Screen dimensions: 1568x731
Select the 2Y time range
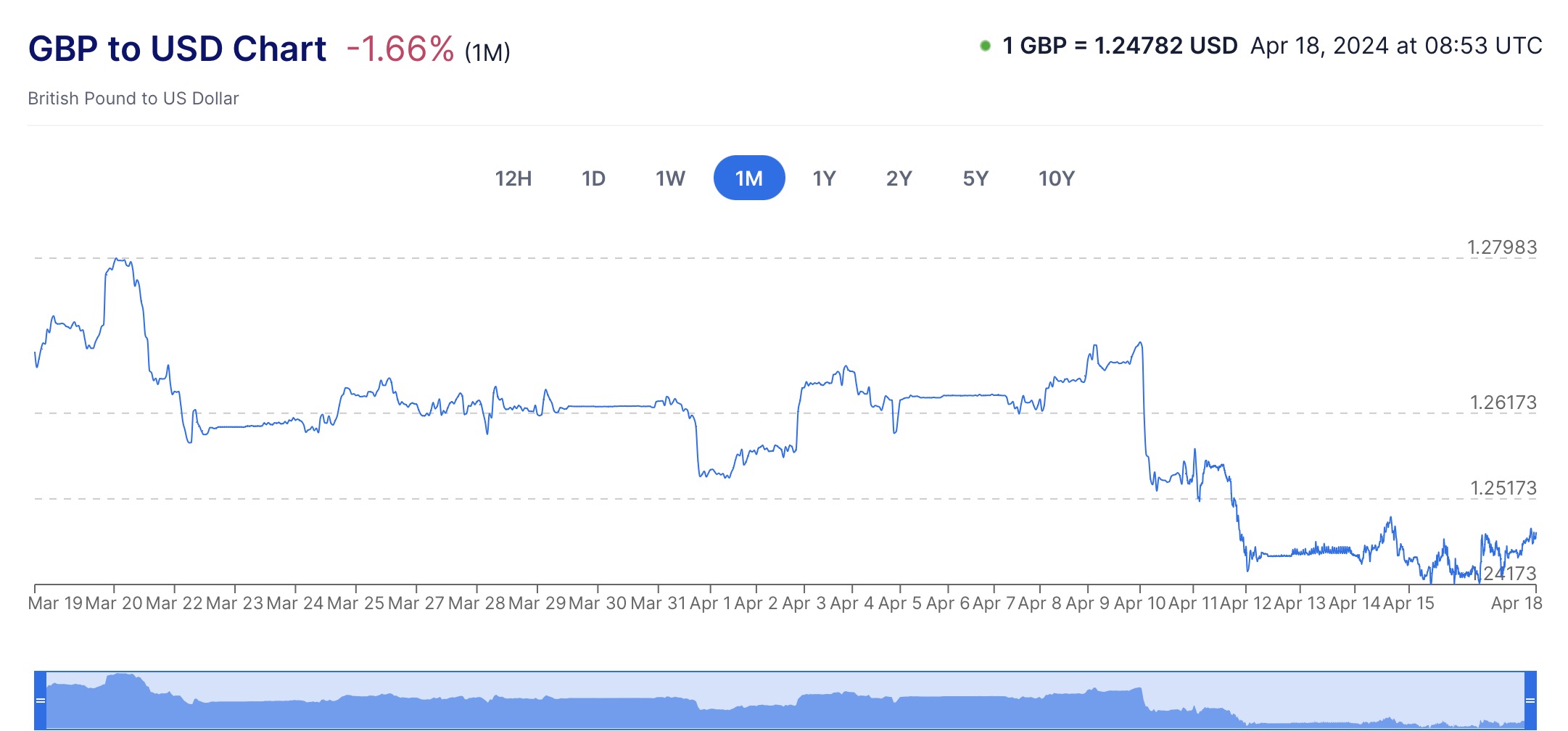coord(899,178)
